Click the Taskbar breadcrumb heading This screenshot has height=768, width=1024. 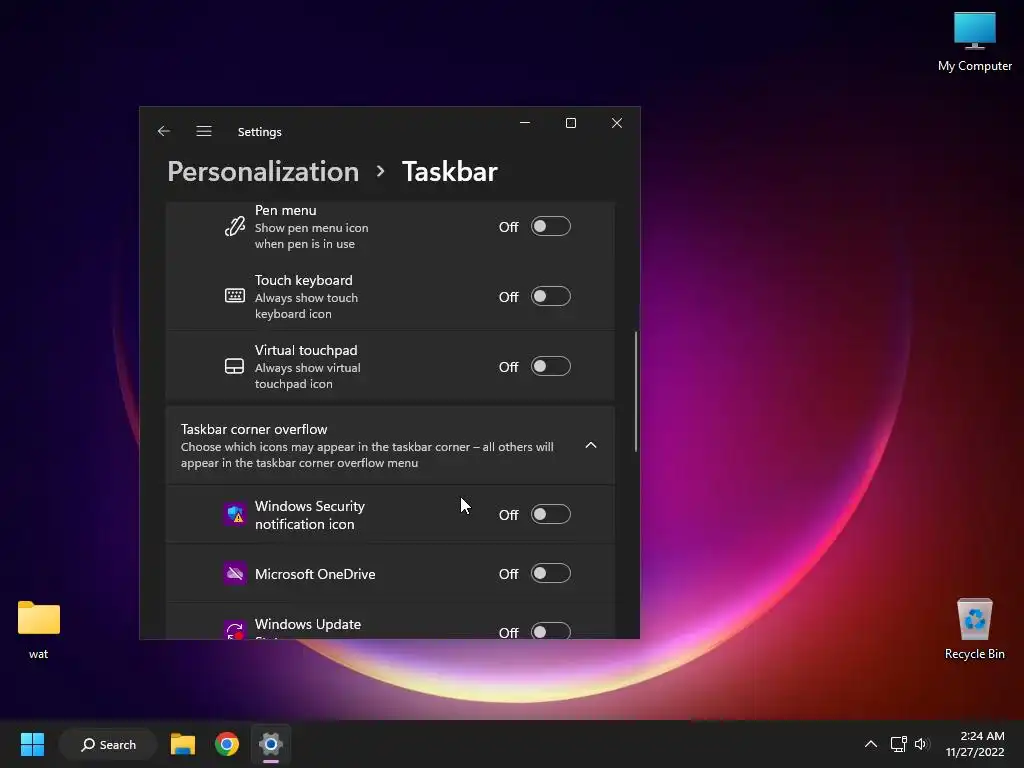click(449, 172)
